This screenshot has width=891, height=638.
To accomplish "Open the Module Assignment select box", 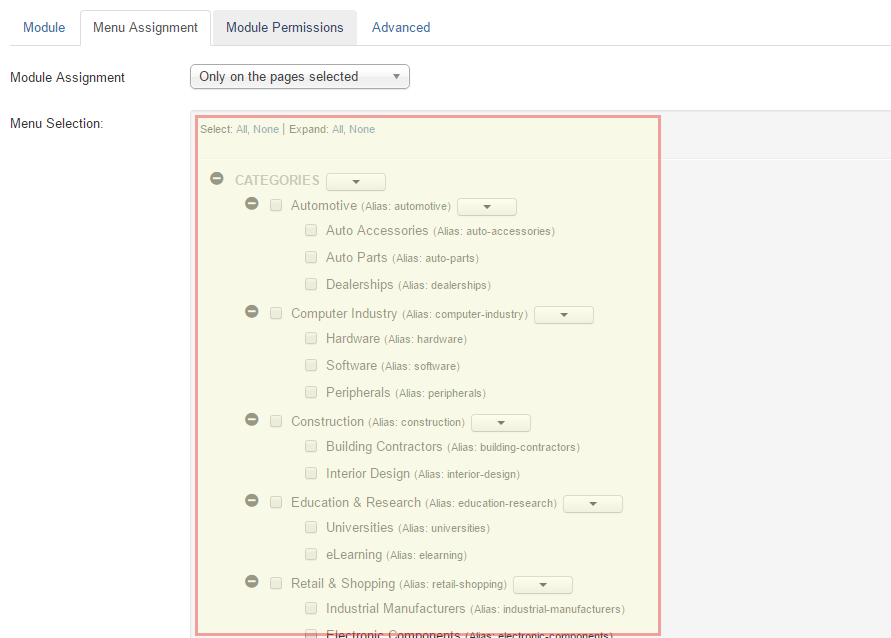I will tap(299, 77).
